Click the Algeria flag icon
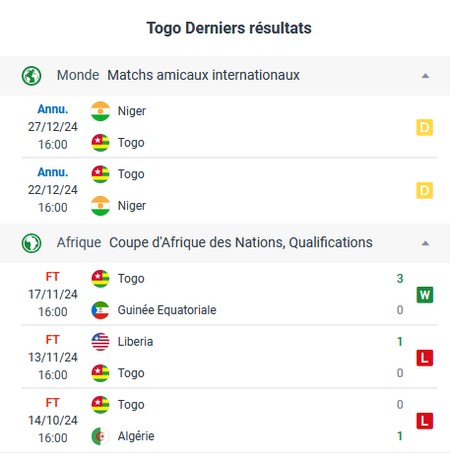 coord(100,436)
